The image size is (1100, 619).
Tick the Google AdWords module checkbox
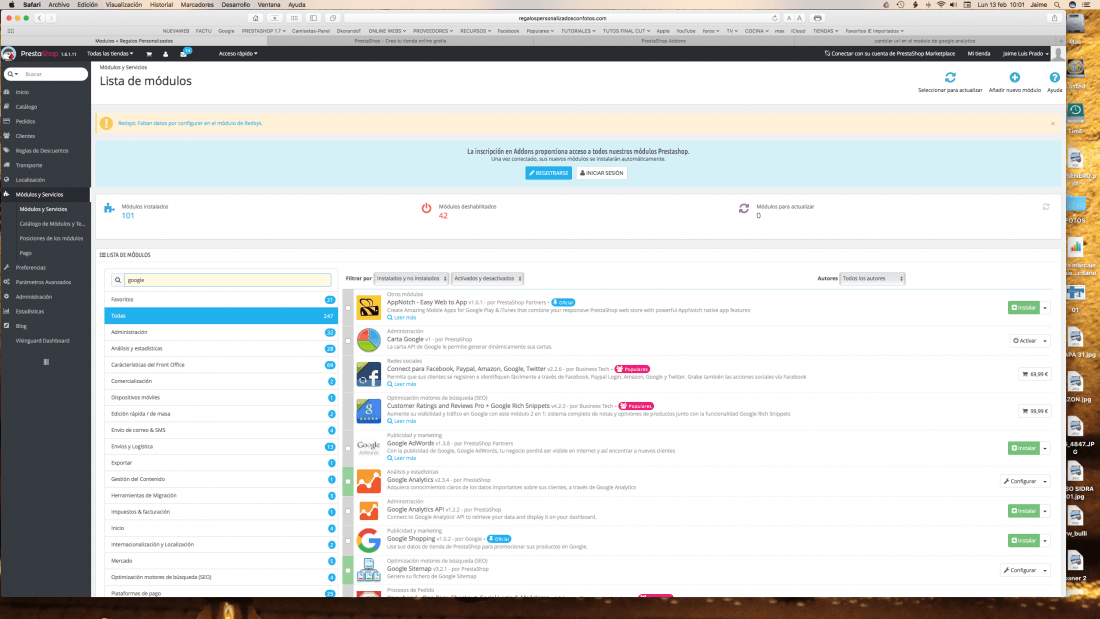coord(348,448)
